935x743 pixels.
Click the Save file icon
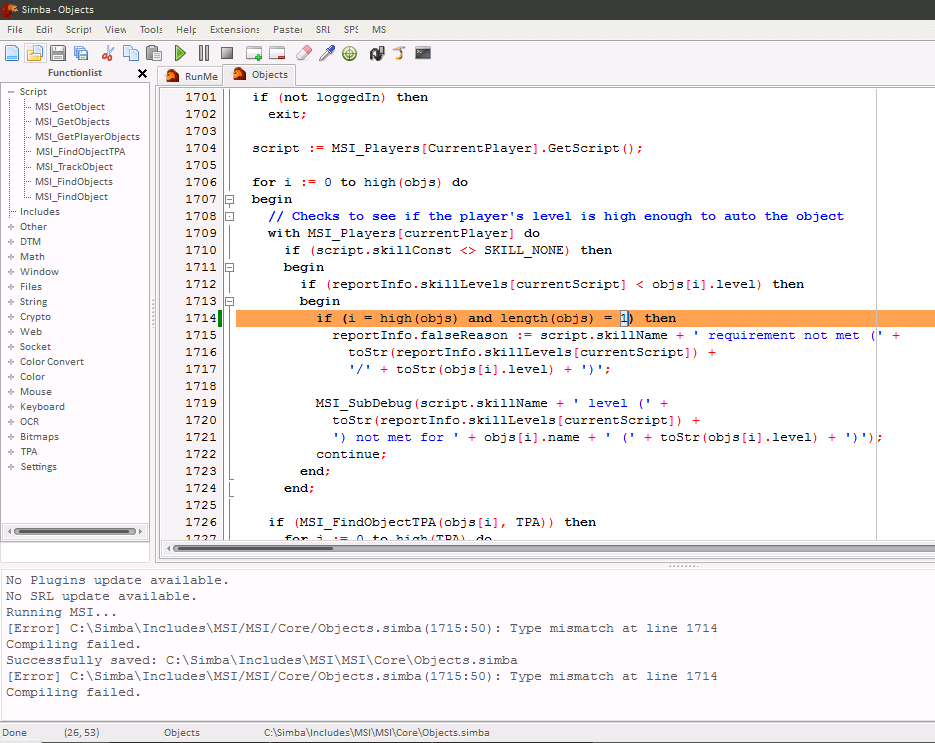(x=58, y=53)
